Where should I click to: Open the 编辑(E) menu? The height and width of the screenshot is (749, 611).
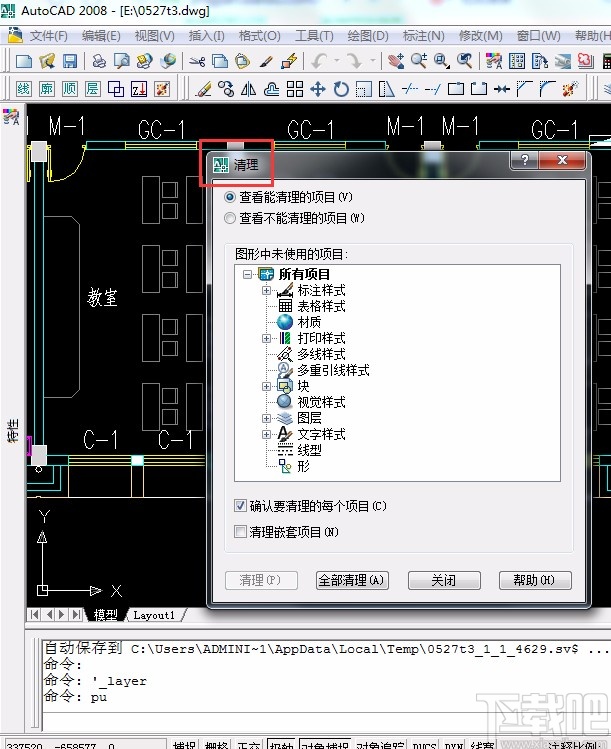pyautogui.click(x=101, y=36)
